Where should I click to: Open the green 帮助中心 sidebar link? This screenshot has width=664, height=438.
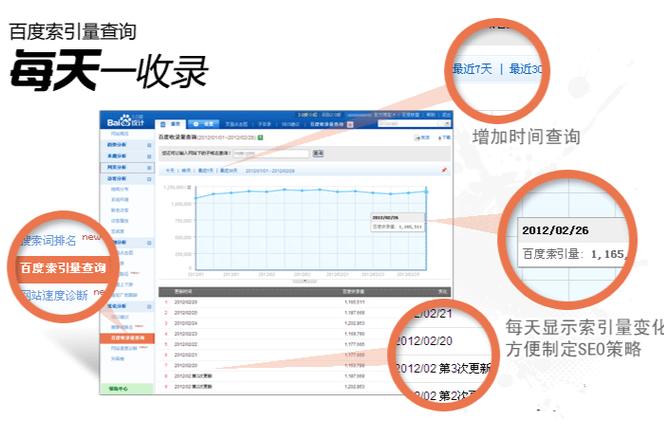127,388
